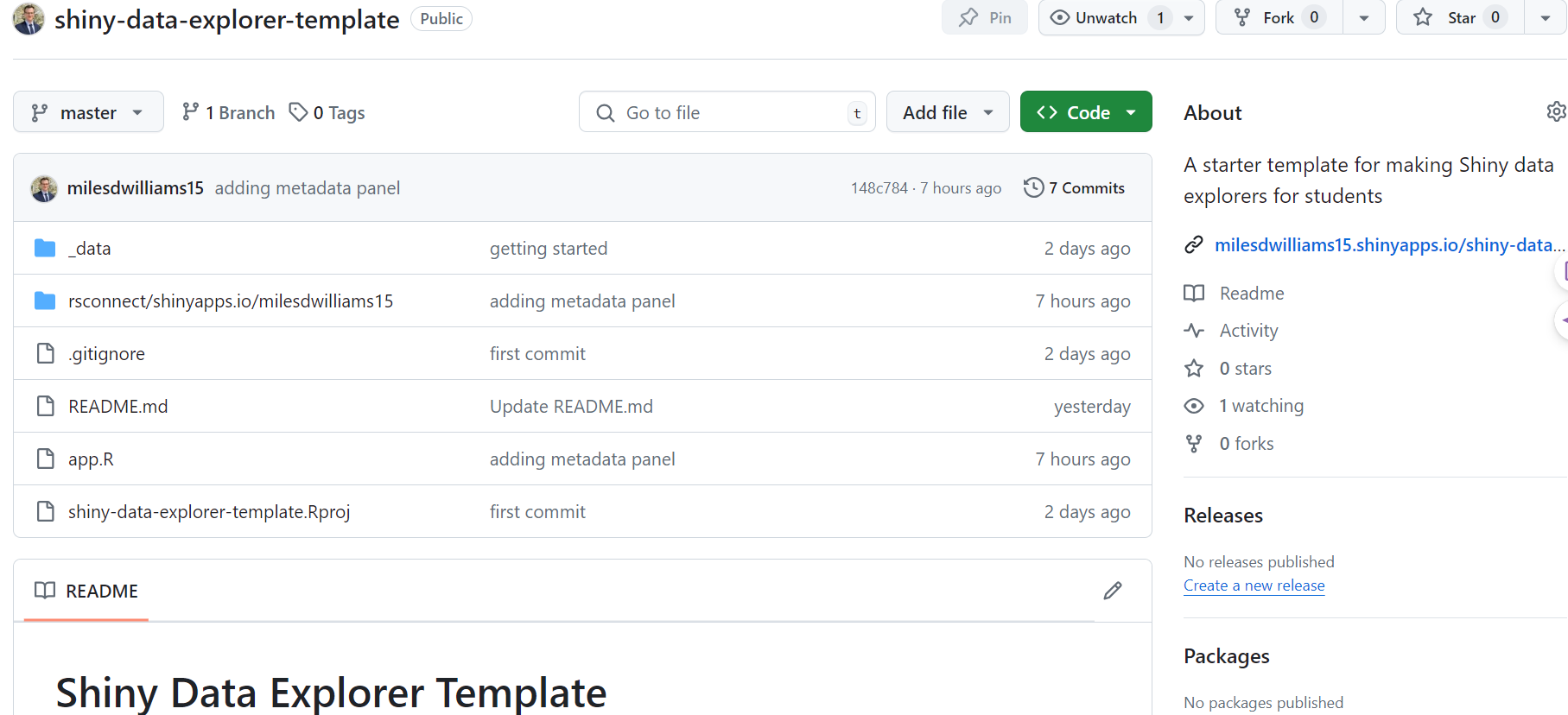
Task: Click the pencil icon to edit README
Action: tap(1113, 591)
